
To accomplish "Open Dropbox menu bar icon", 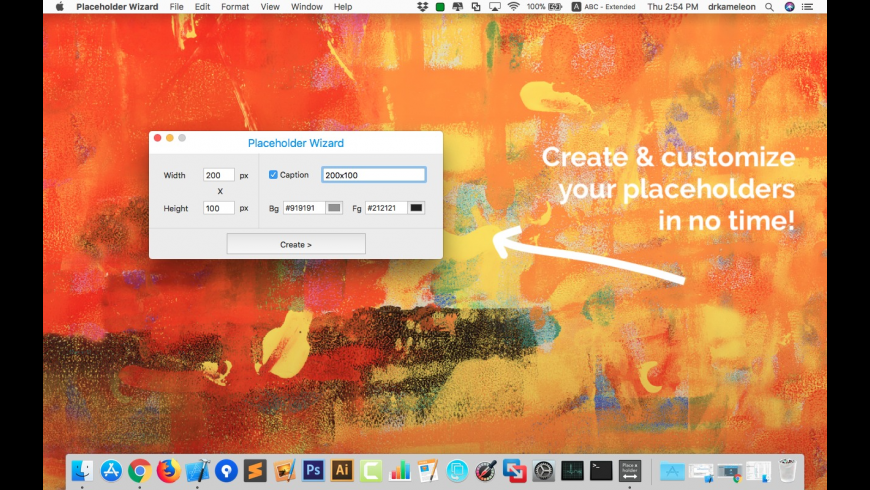I will 423,7.
